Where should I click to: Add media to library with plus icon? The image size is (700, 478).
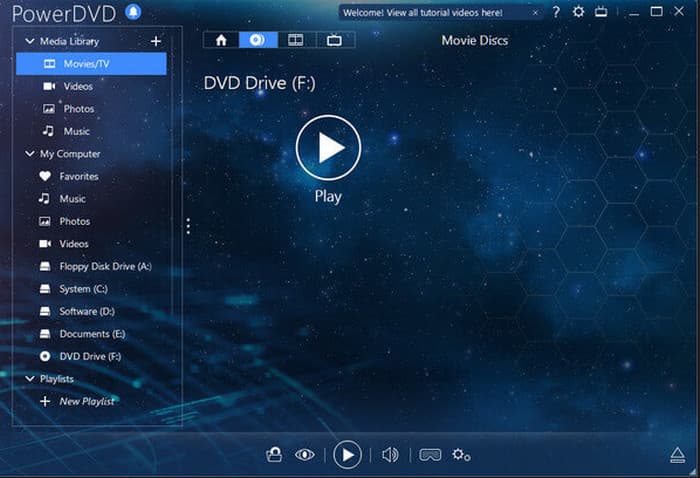pyautogui.click(x=156, y=42)
